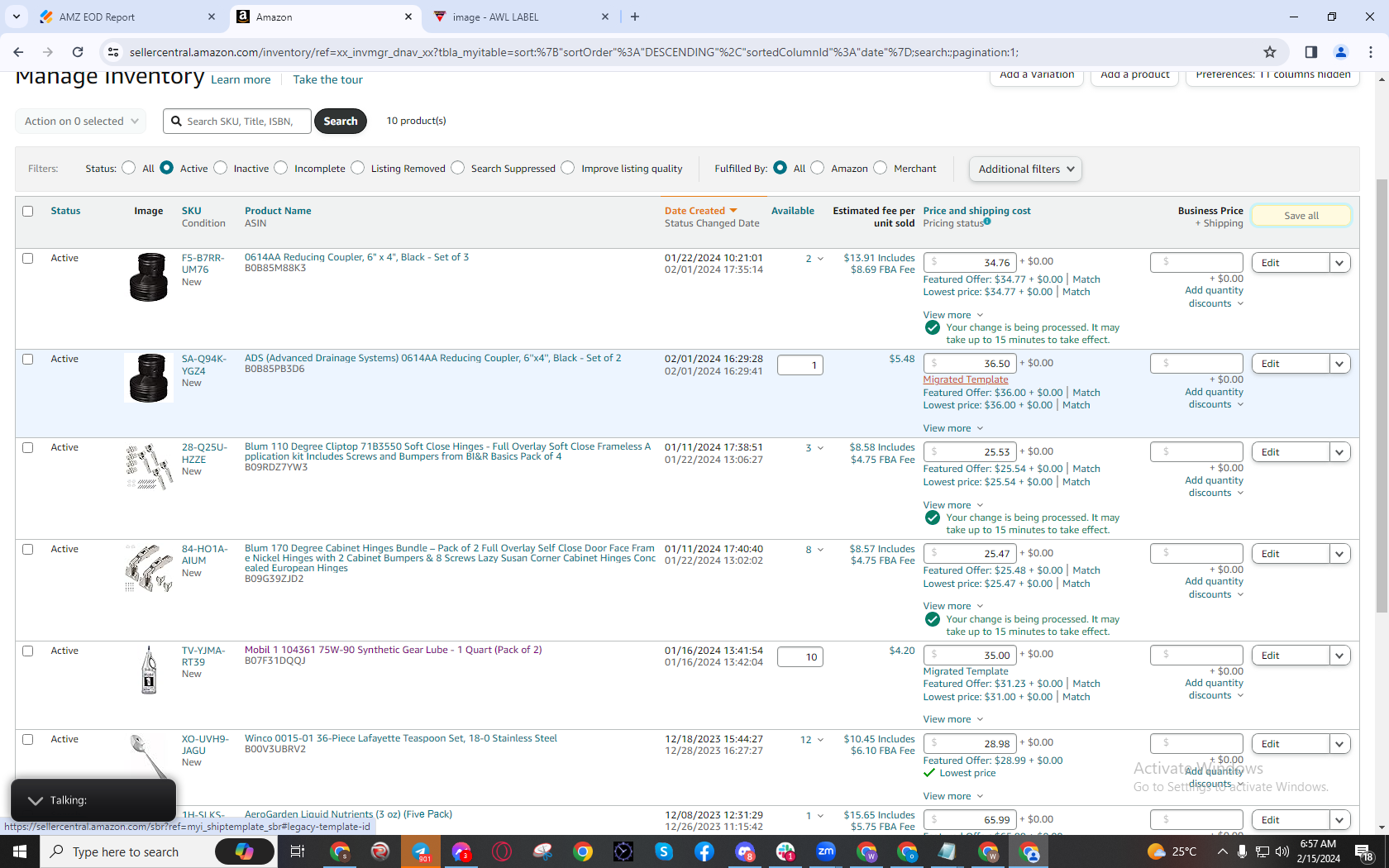Click the Product Name column header
Viewport: 1389px width, 868px height.
point(278,211)
